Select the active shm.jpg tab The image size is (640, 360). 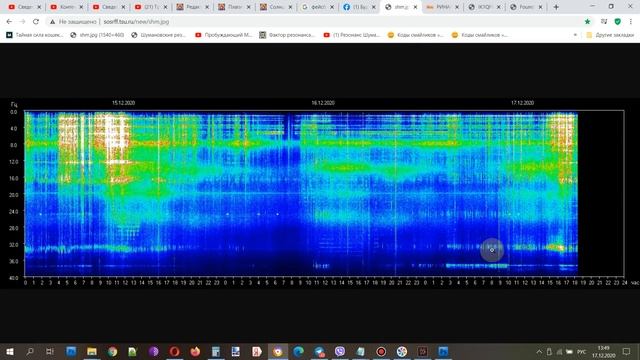pos(401,7)
